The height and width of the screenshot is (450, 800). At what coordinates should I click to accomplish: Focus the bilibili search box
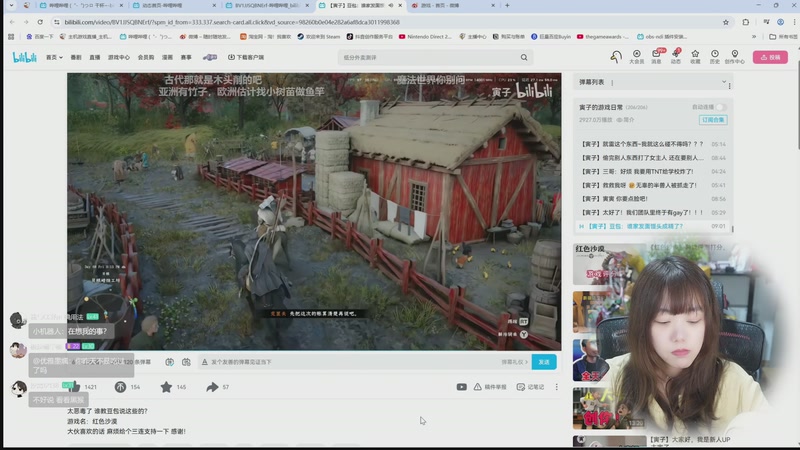429,57
